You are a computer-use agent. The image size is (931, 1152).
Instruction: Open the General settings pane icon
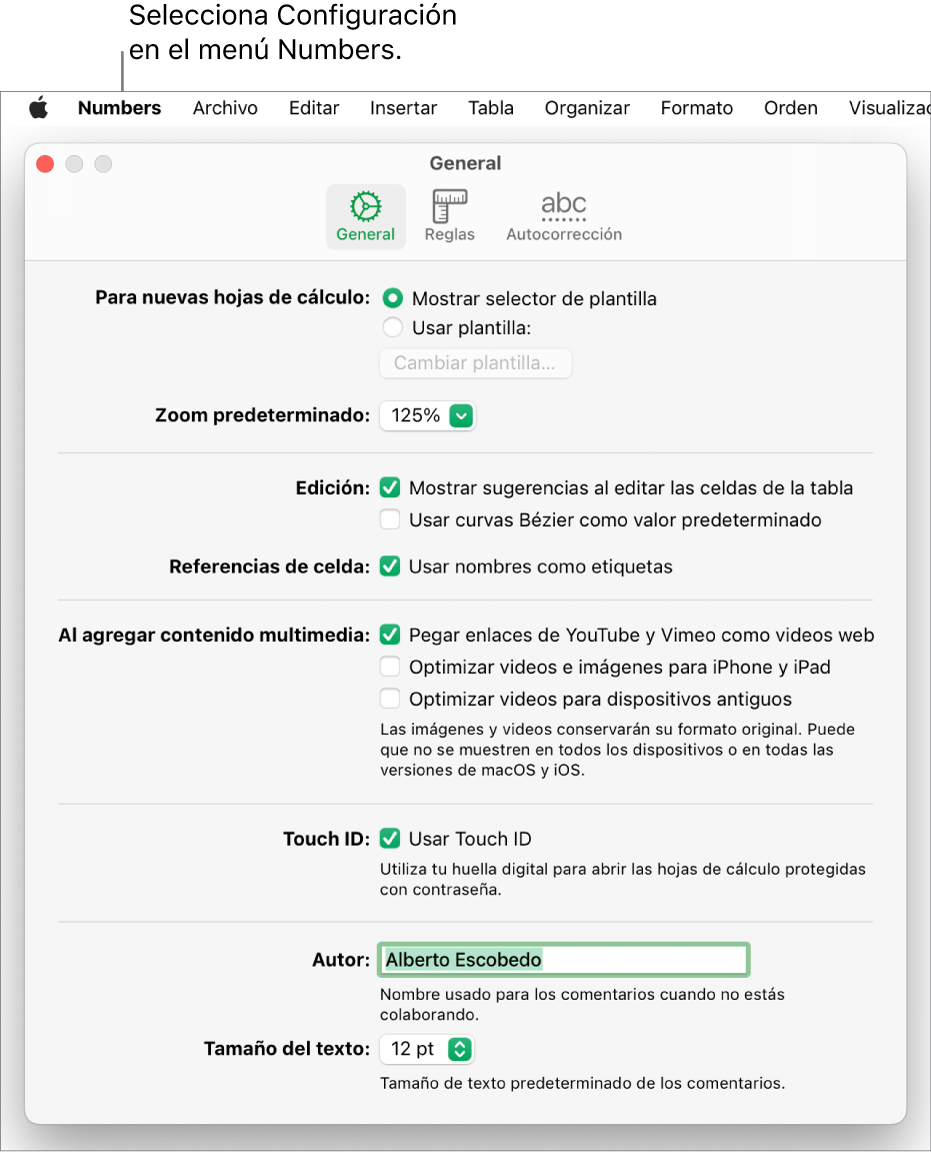point(365,215)
